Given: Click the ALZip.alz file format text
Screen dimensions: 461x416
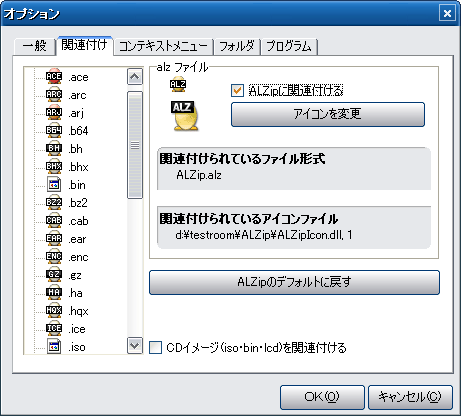Looking at the screenshot, I should [x=199, y=175].
